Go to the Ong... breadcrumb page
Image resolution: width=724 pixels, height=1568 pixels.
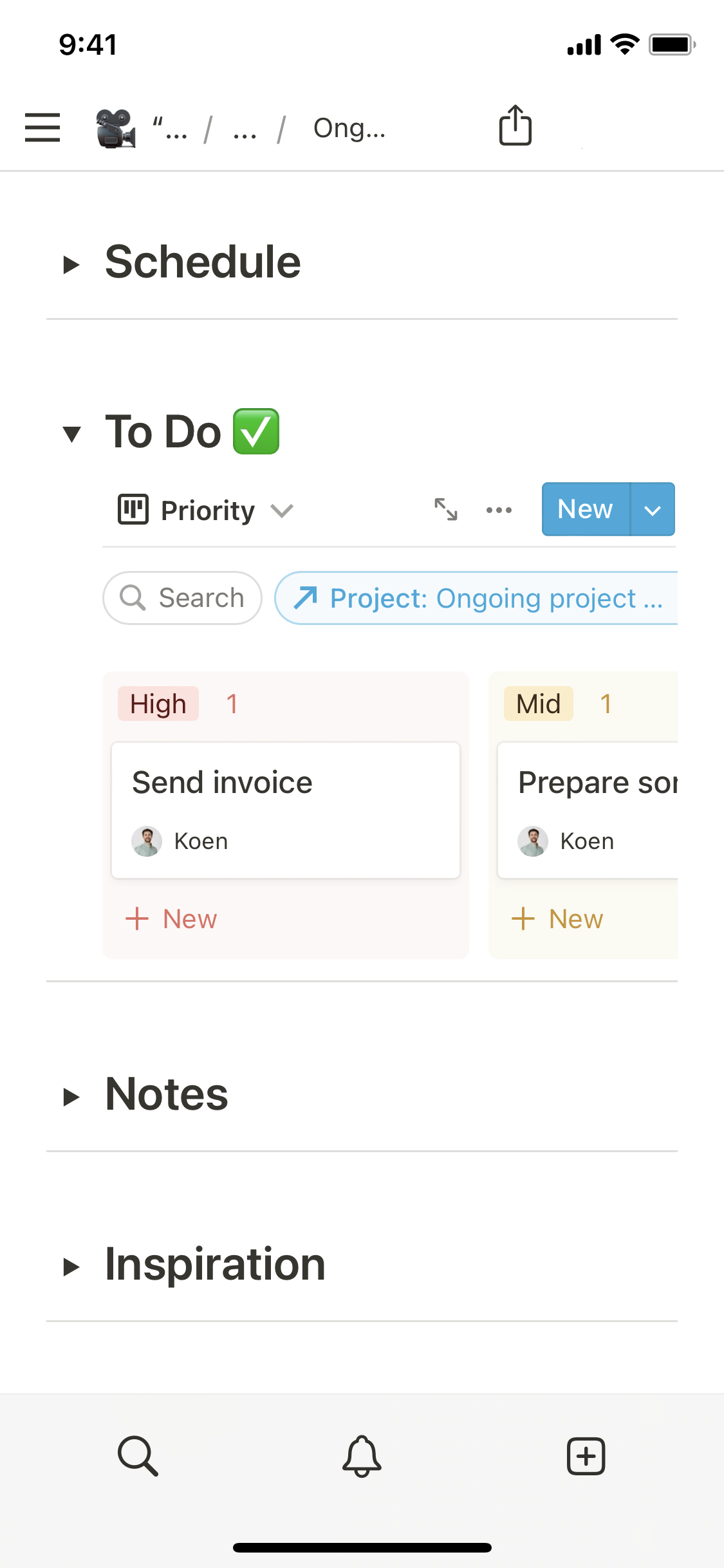tap(349, 128)
